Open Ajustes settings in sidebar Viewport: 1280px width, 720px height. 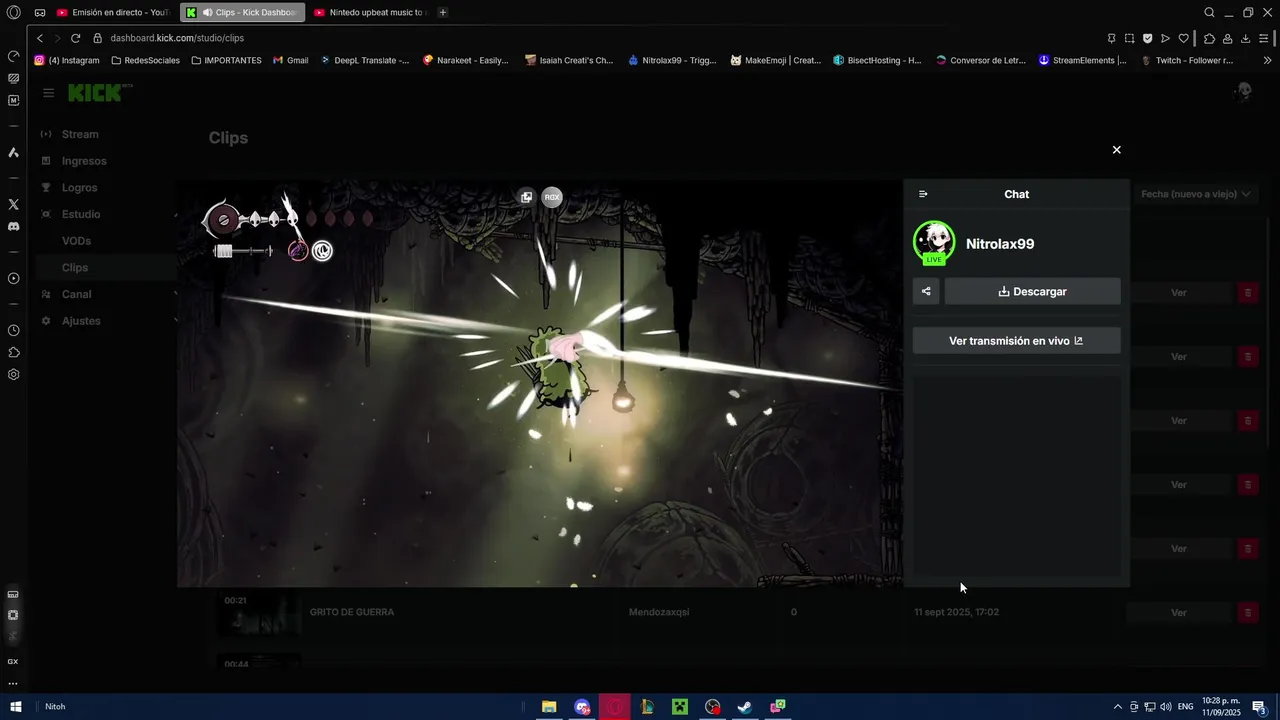81,321
